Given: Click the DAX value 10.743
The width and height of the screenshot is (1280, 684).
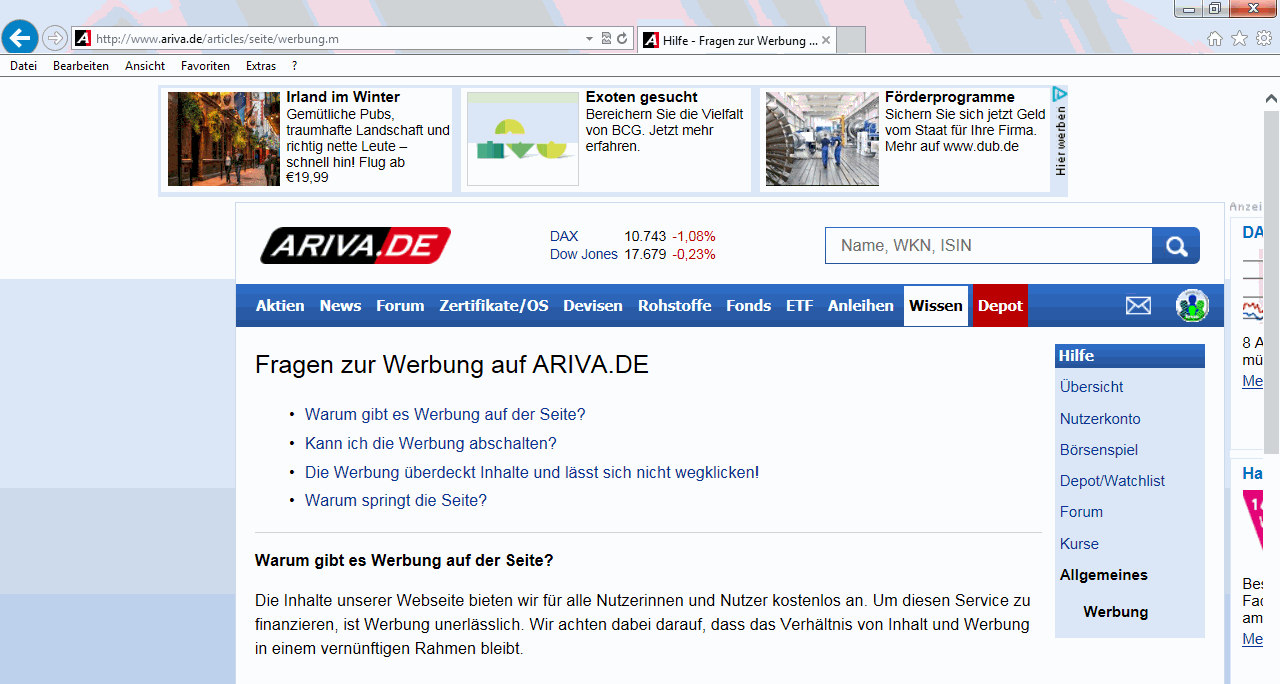Looking at the screenshot, I should coord(645,236).
